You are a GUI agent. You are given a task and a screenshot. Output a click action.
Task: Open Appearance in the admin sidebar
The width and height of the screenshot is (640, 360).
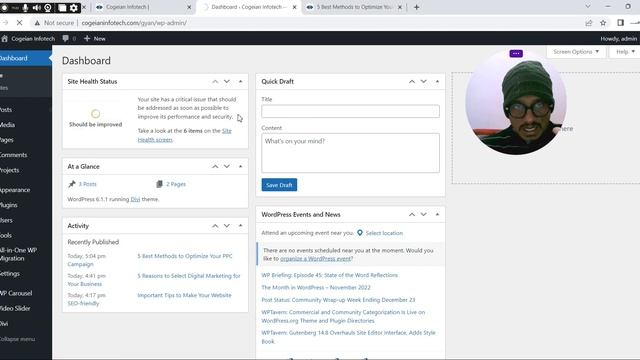(25, 190)
